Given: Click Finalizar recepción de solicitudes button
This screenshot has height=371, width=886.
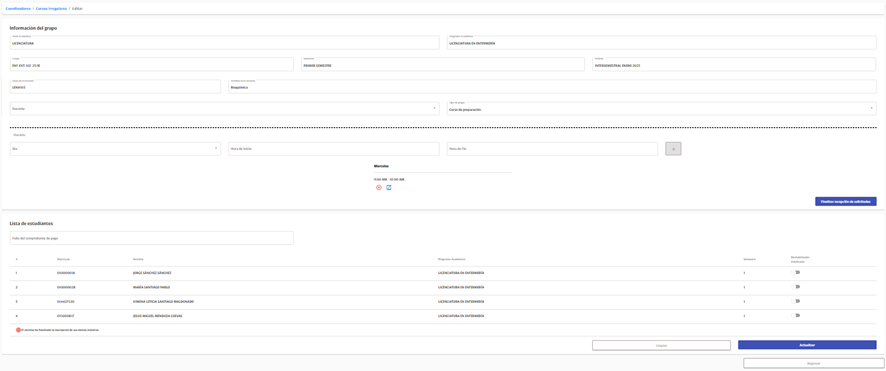Looking at the screenshot, I should (x=845, y=201).
